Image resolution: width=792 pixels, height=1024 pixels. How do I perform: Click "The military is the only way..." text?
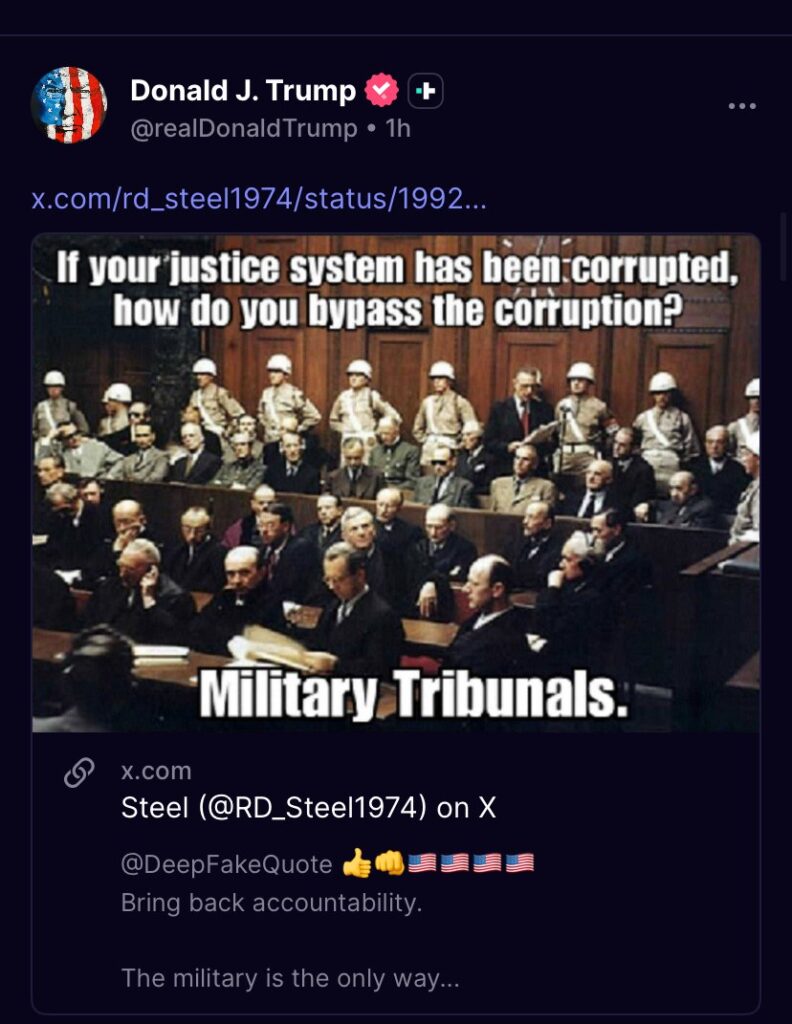click(x=291, y=978)
